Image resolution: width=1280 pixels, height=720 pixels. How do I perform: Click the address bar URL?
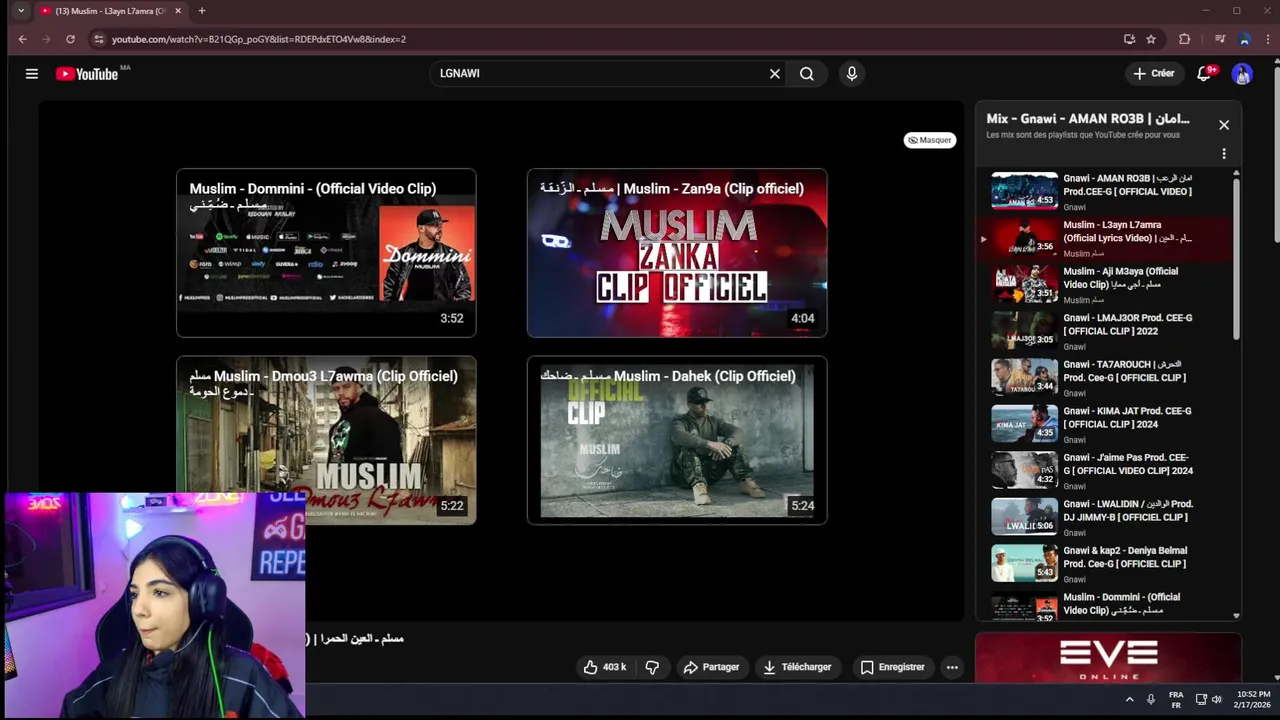(x=258, y=39)
